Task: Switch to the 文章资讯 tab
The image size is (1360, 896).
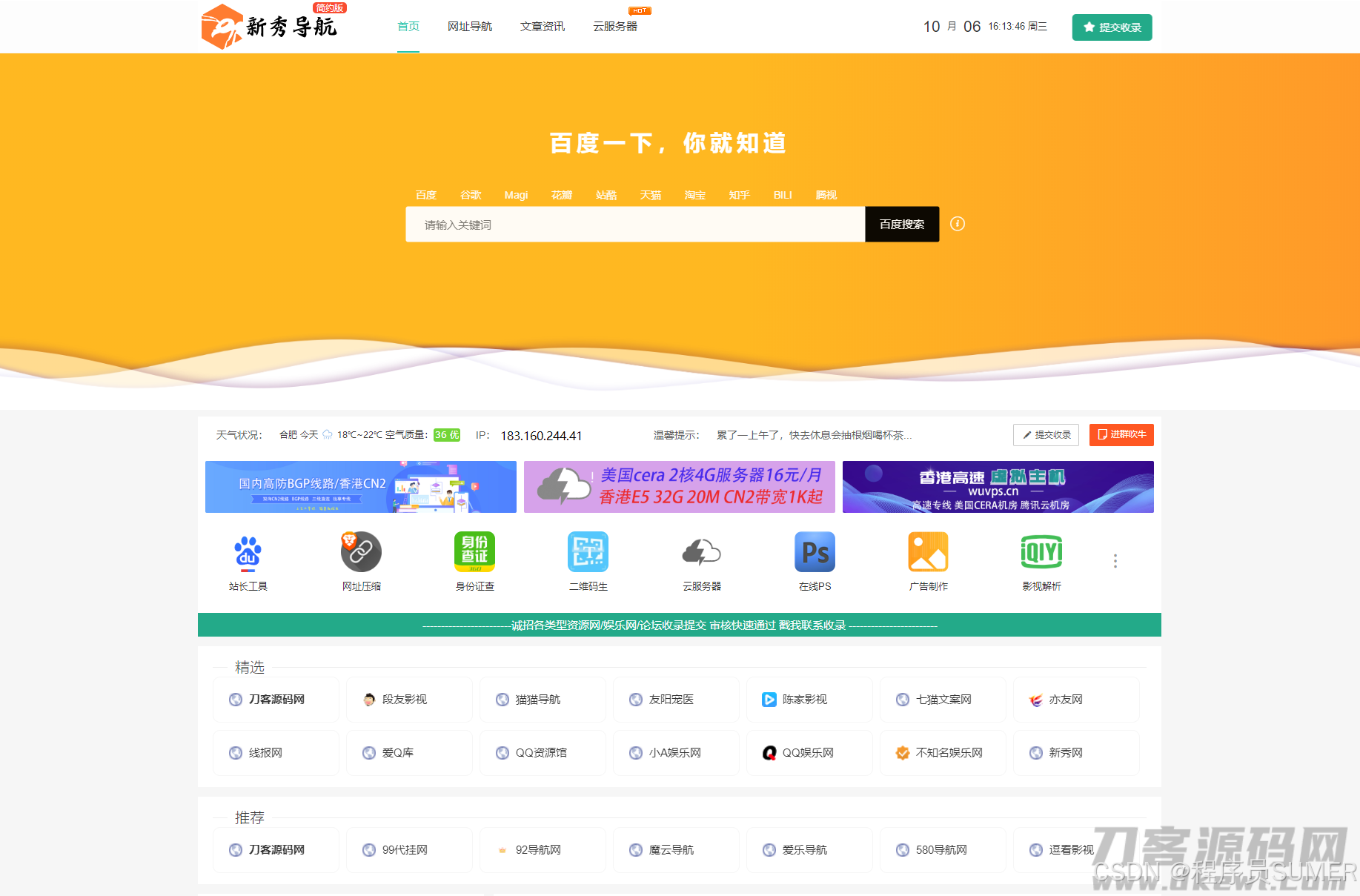Action: coord(542,26)
